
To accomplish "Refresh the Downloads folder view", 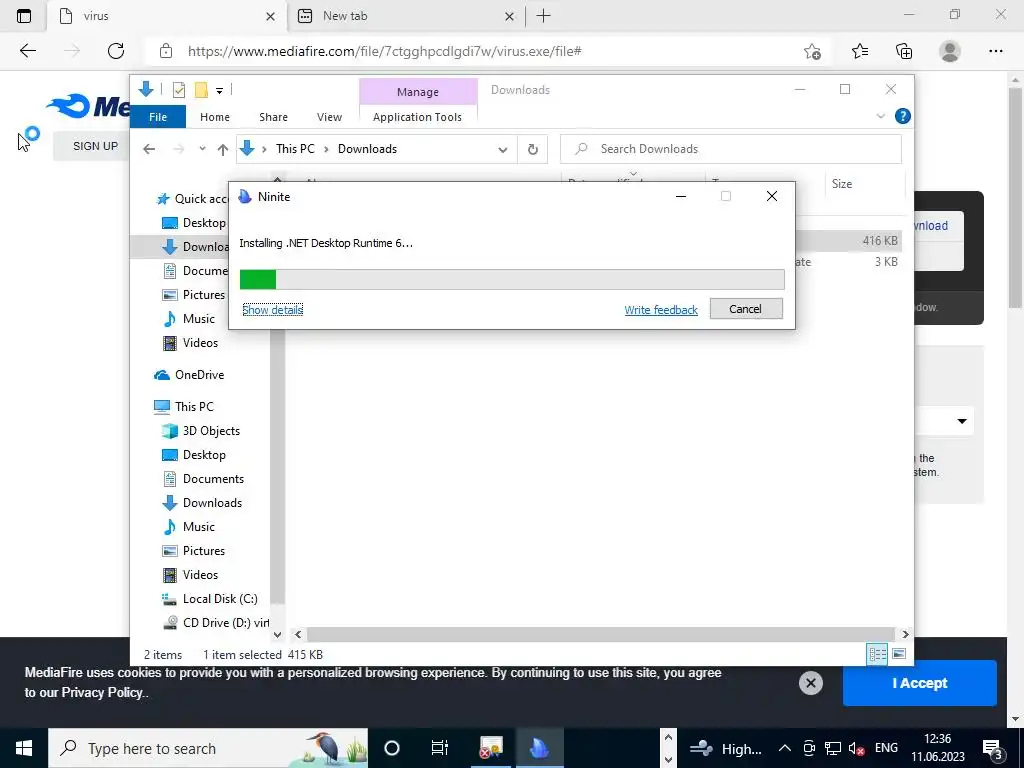I will [x=533, y=150].
